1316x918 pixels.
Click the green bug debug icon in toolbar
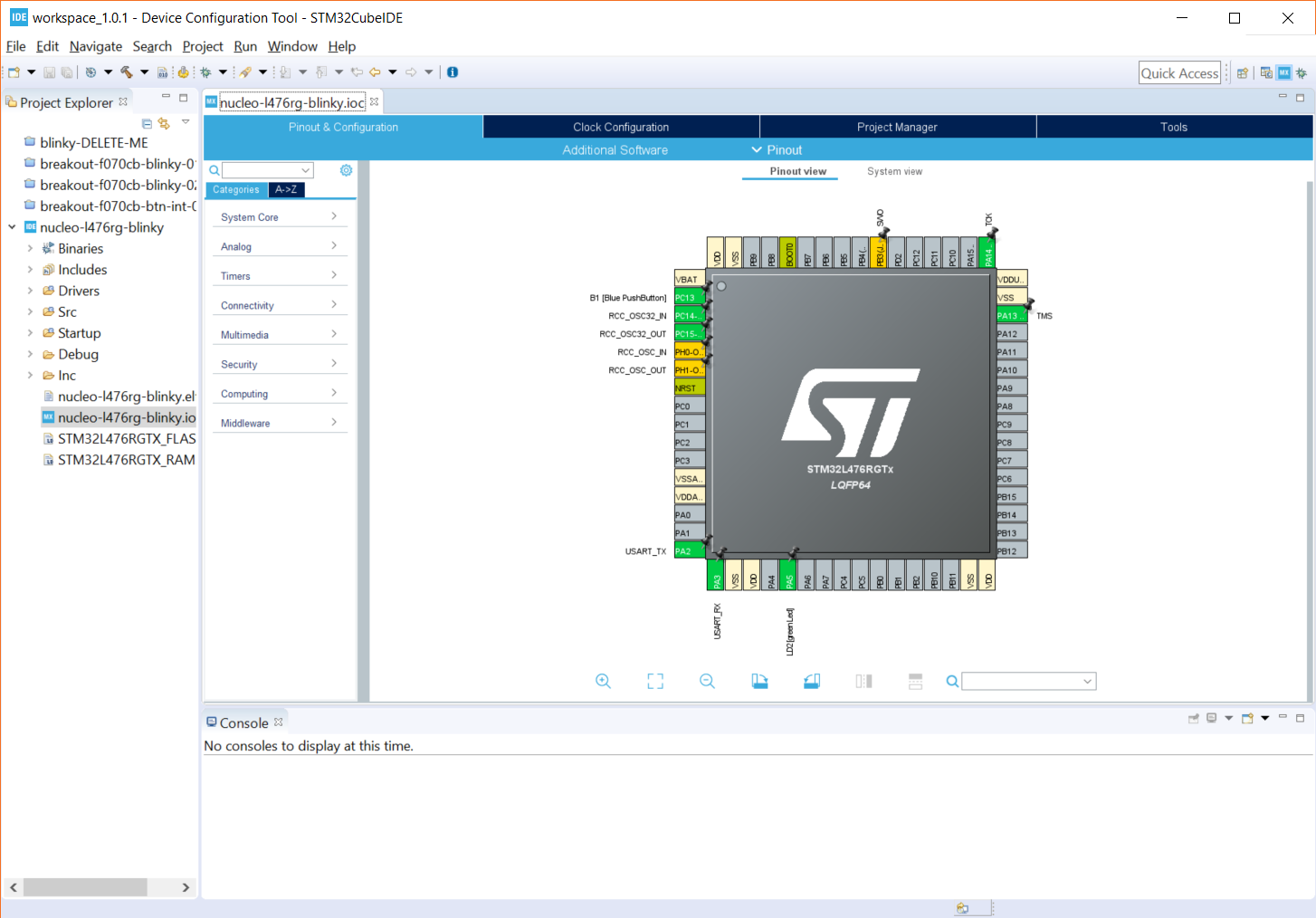tap(206, 72)
